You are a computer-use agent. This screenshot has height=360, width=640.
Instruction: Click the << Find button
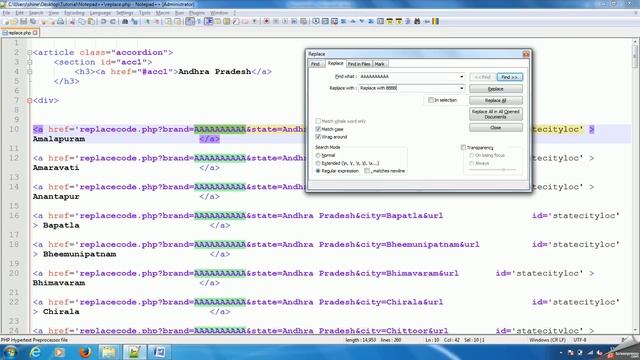(x=482, y=77)
